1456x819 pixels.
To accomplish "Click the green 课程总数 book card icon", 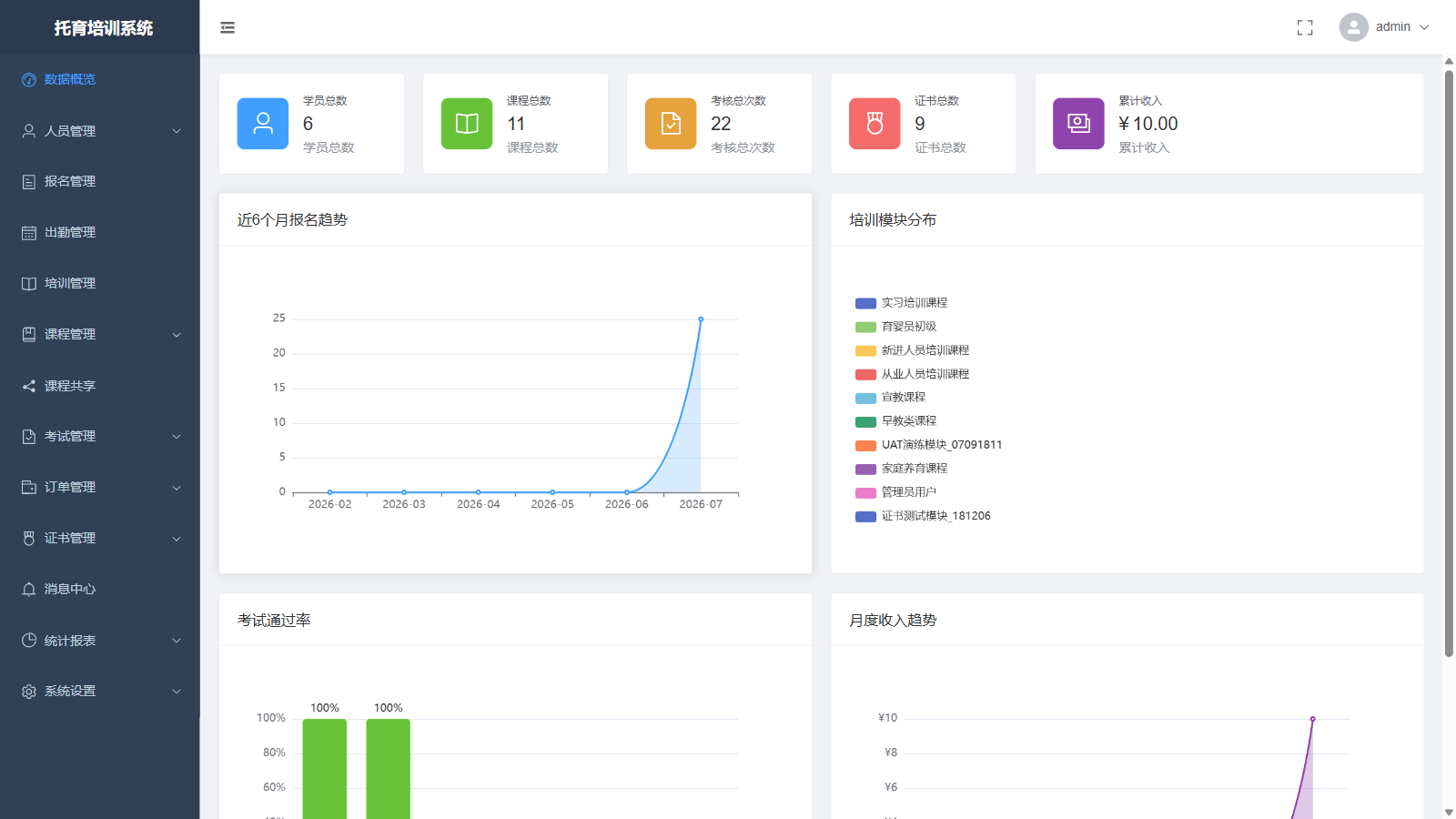I will coord(467,124).
